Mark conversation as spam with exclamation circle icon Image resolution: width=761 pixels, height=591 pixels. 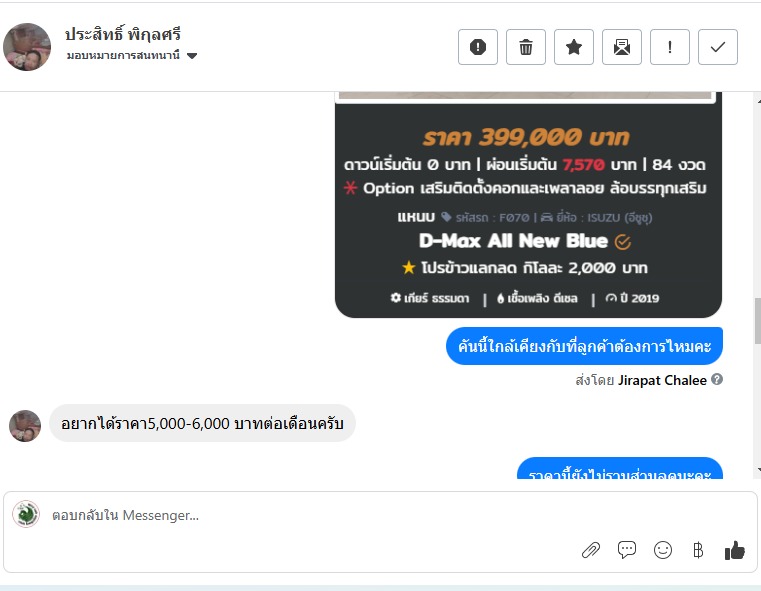(x=478, y=47)
